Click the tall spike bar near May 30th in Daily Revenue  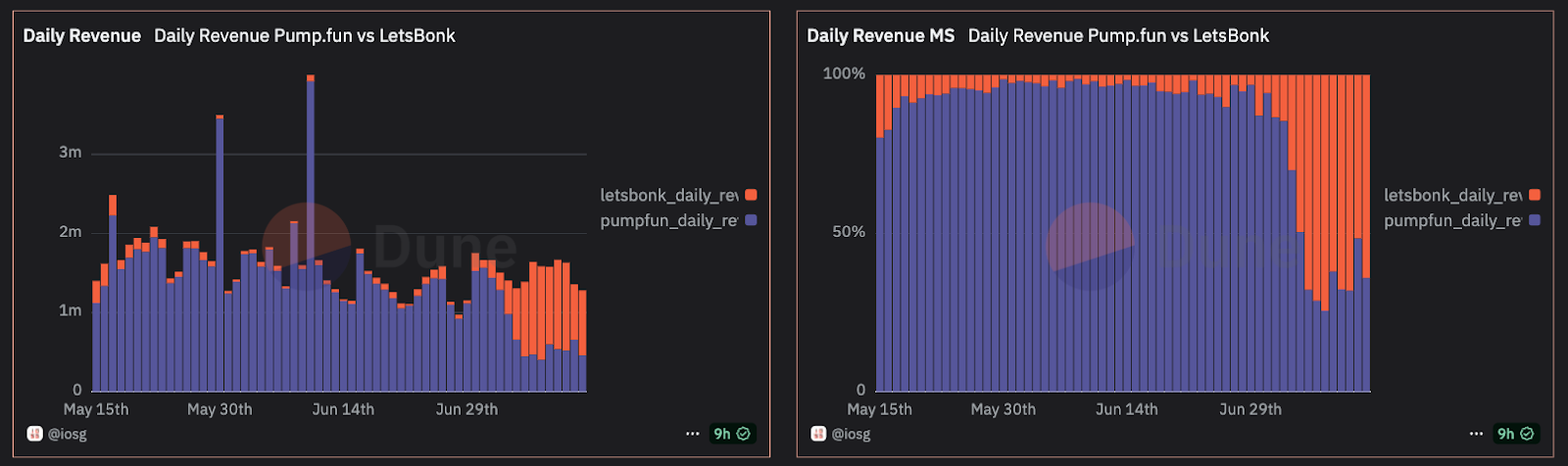point(220,254)
